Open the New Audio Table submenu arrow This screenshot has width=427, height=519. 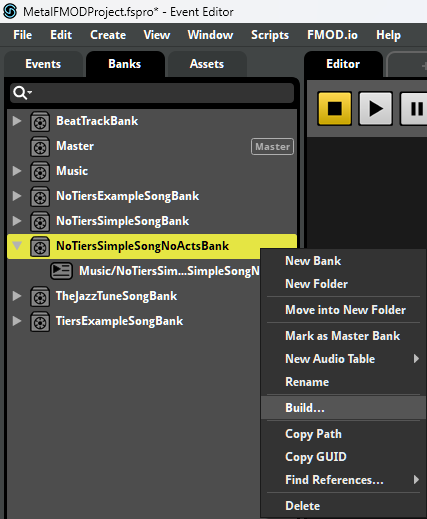tap(416, 359)
